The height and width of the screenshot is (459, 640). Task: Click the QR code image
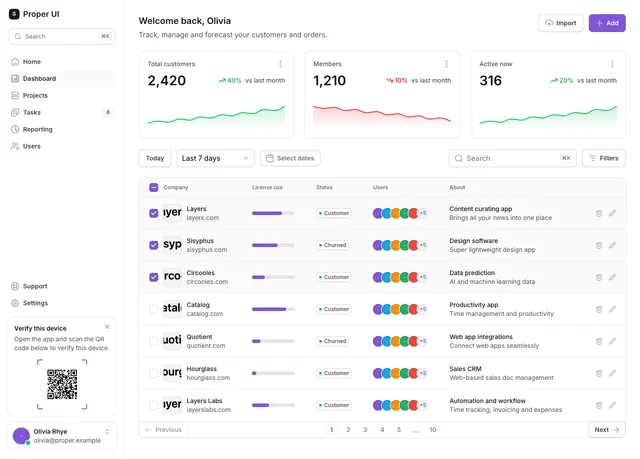point(62,384)
